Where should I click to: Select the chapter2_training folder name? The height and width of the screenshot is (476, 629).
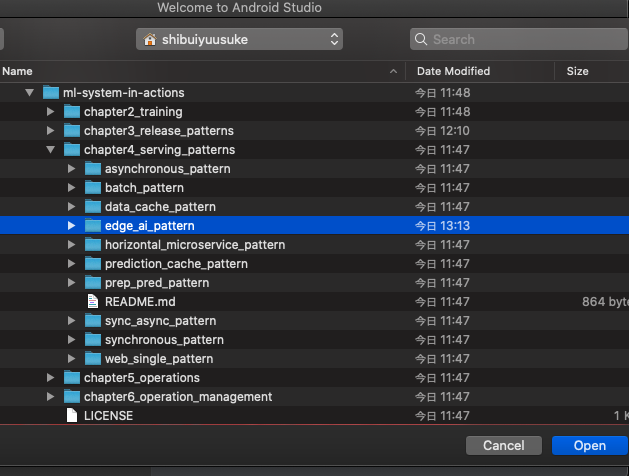(x=133, y=111)
